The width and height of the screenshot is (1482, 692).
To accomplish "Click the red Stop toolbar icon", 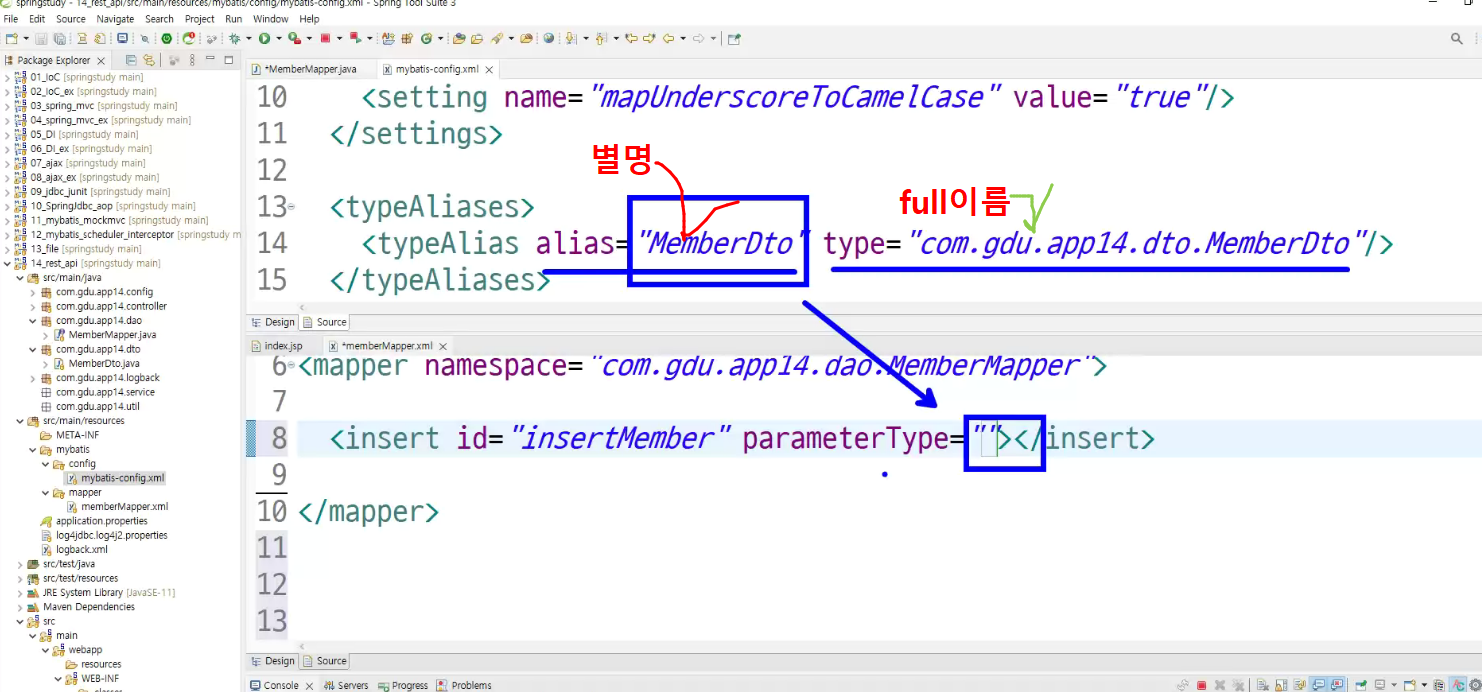I will point(325,39).
